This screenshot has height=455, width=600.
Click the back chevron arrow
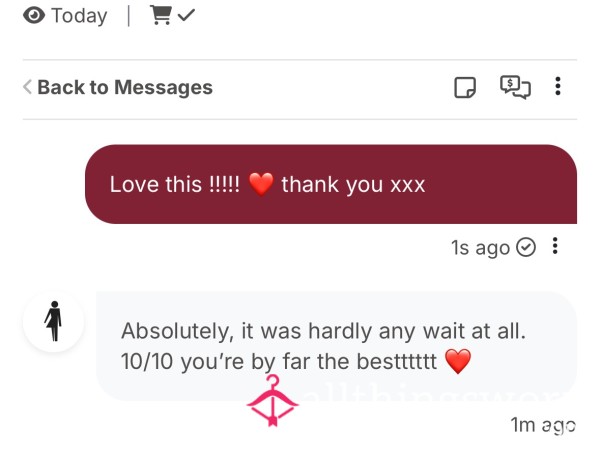click(x=27, y=87)
